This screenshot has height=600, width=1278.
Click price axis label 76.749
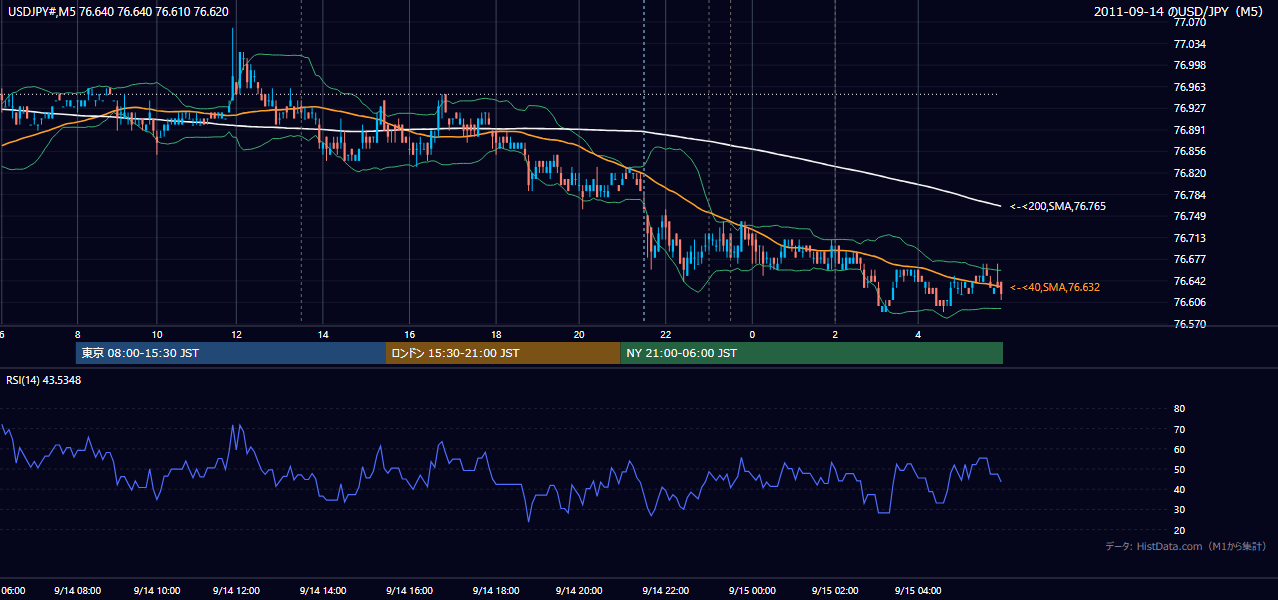click(x=1189, y=216)
